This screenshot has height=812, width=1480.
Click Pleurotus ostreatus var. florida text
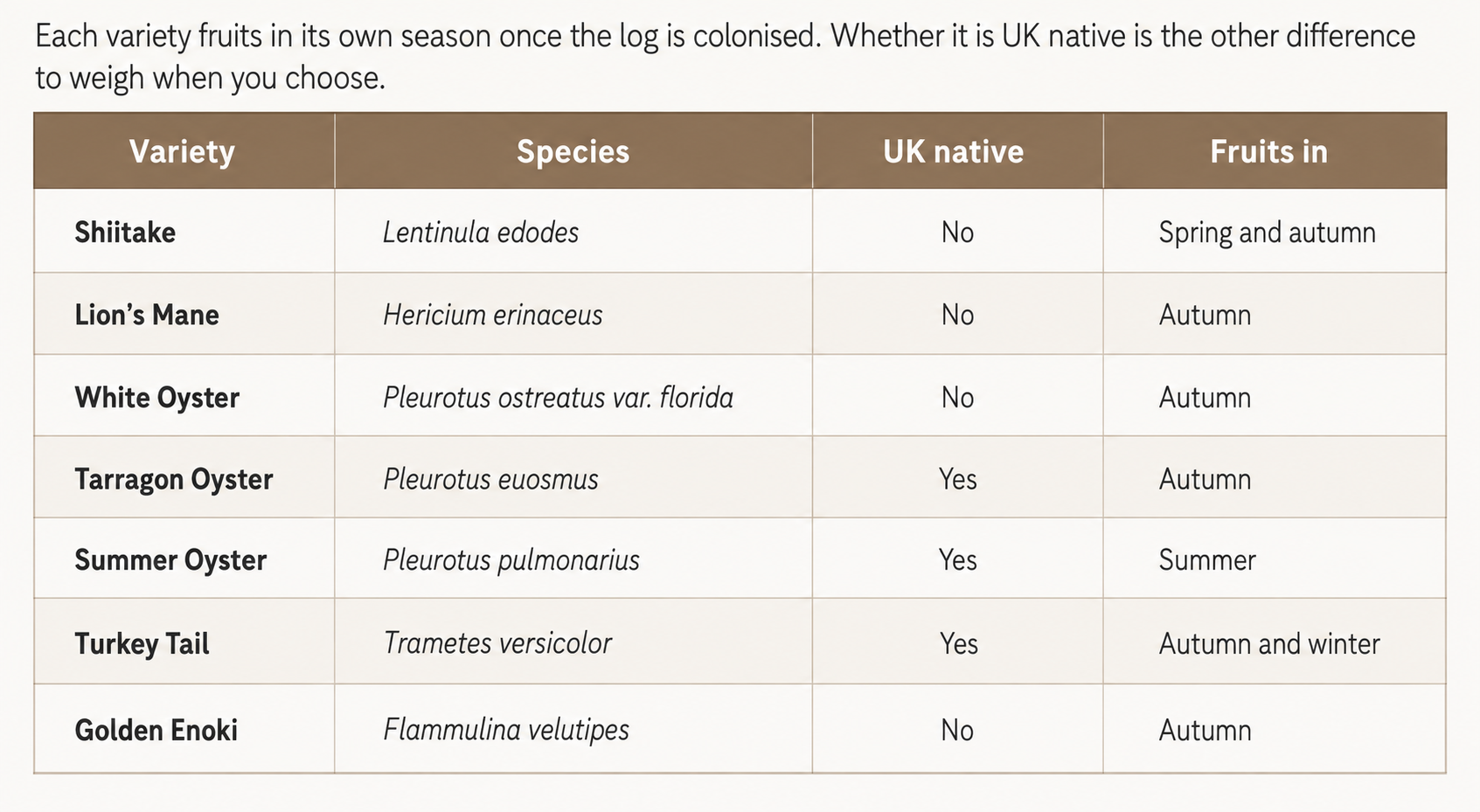[558, 398]
